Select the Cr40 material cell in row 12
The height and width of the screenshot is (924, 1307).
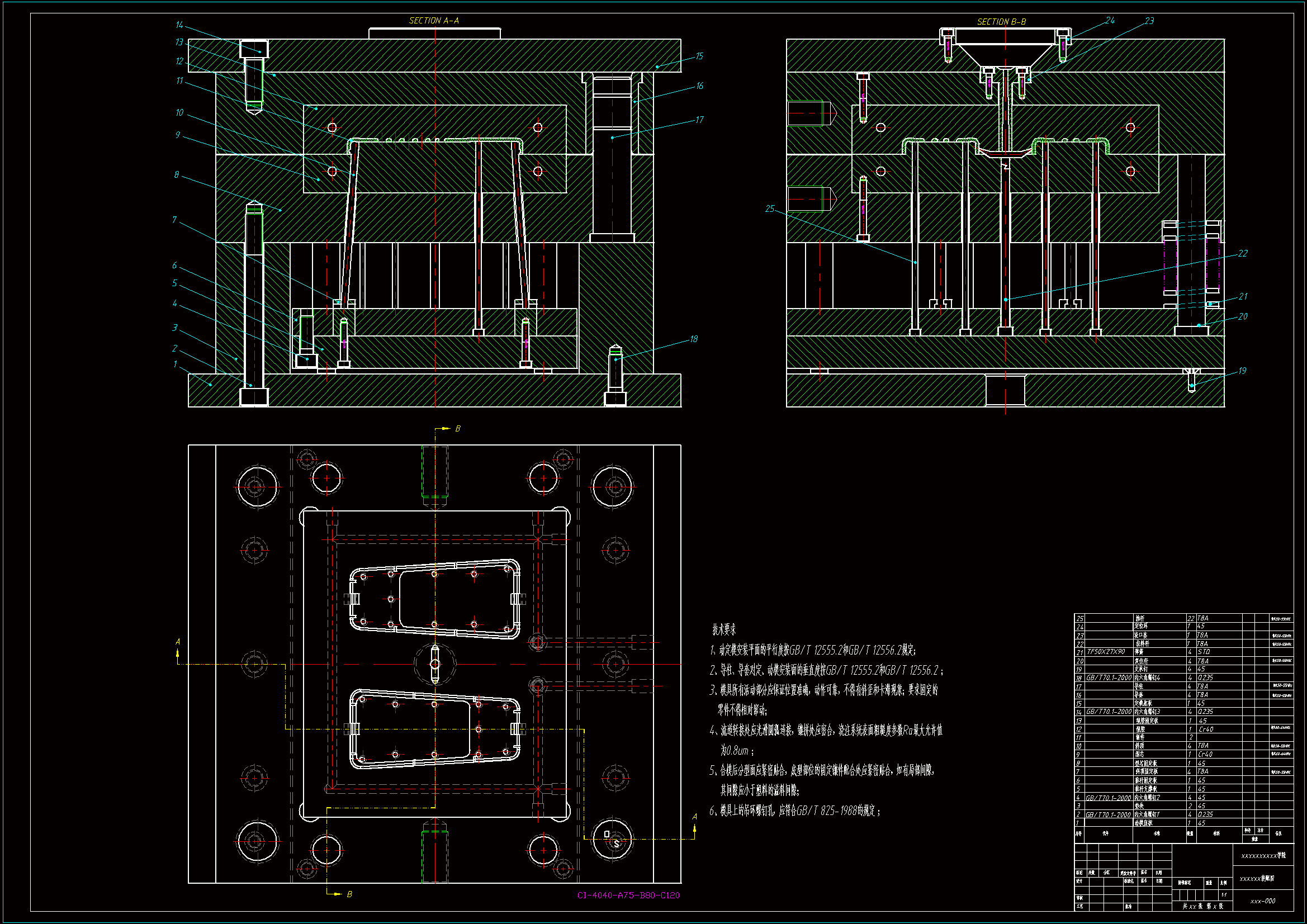click(x=1205, y=729)
